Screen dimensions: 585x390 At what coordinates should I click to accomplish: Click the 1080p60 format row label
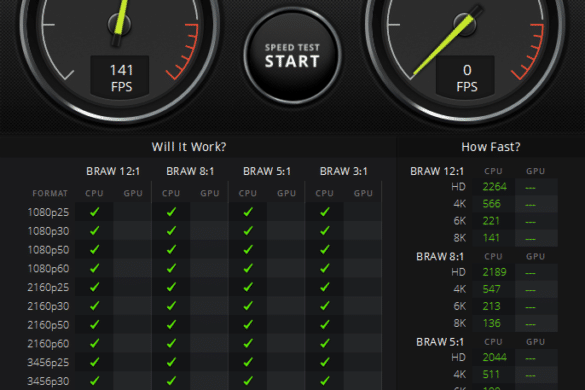click(49, 269)
